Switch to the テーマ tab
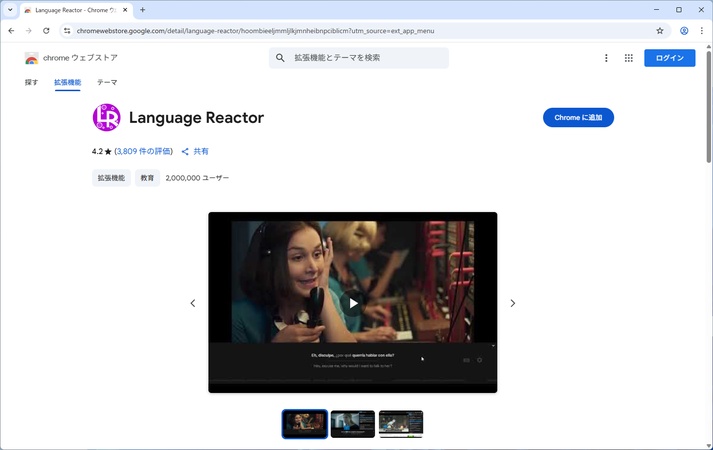 tap(107, 82)
